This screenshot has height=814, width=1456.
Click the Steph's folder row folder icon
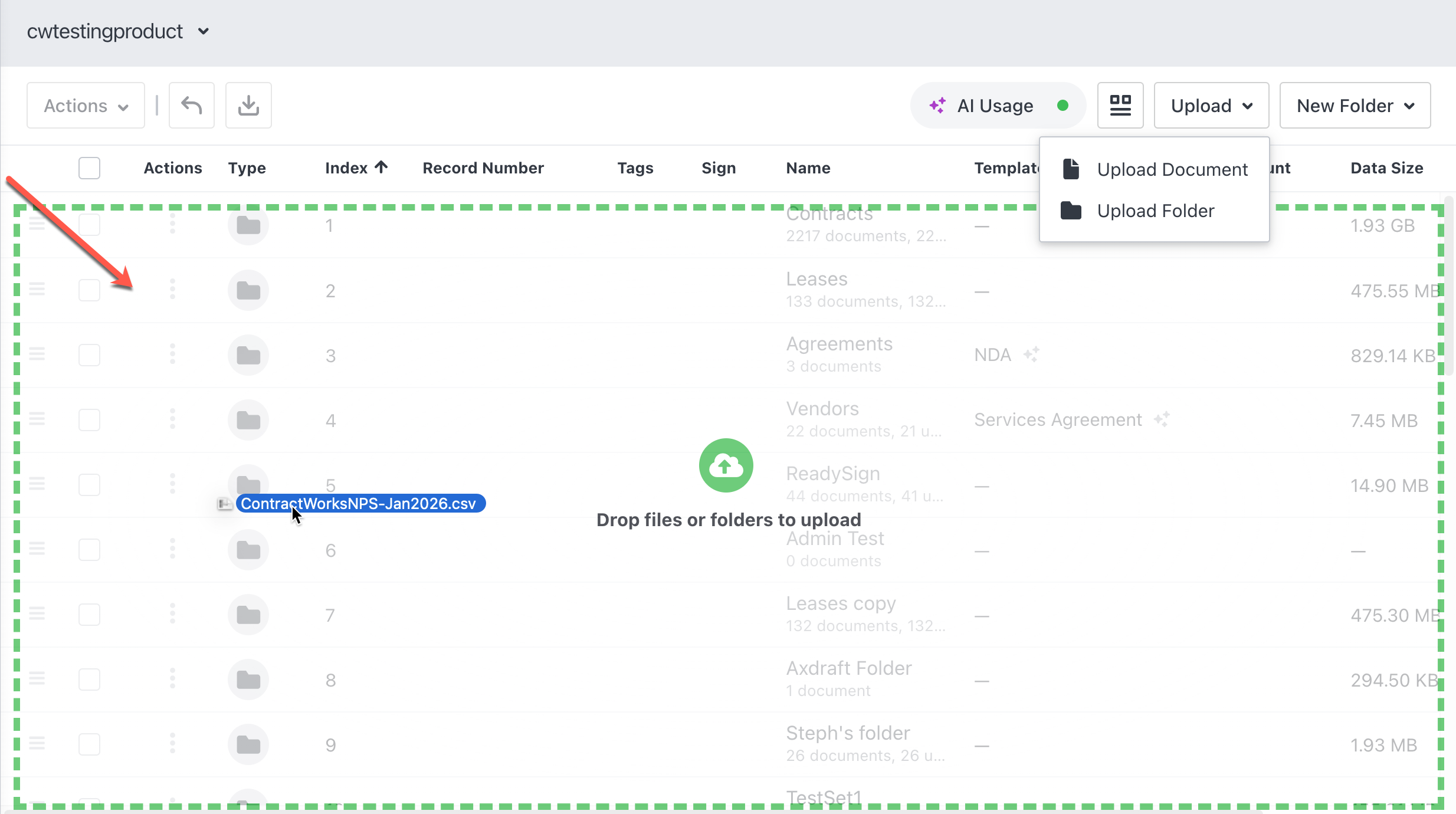coord(248,744)
